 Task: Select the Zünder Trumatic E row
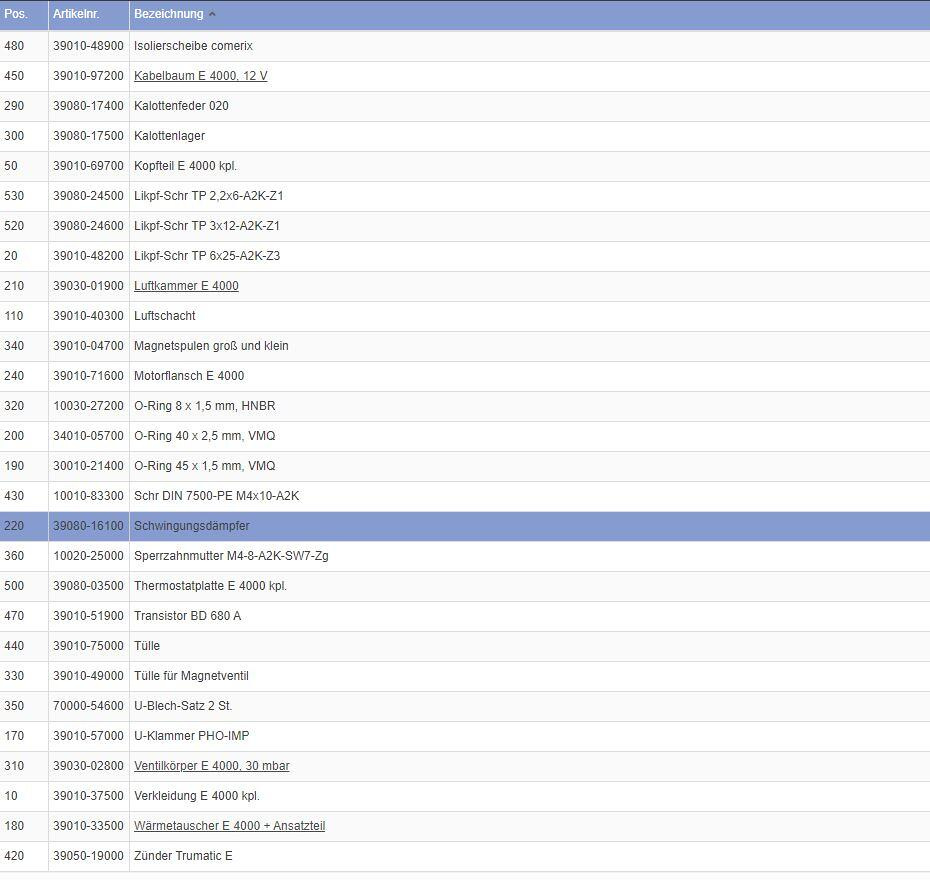[183, 856]
